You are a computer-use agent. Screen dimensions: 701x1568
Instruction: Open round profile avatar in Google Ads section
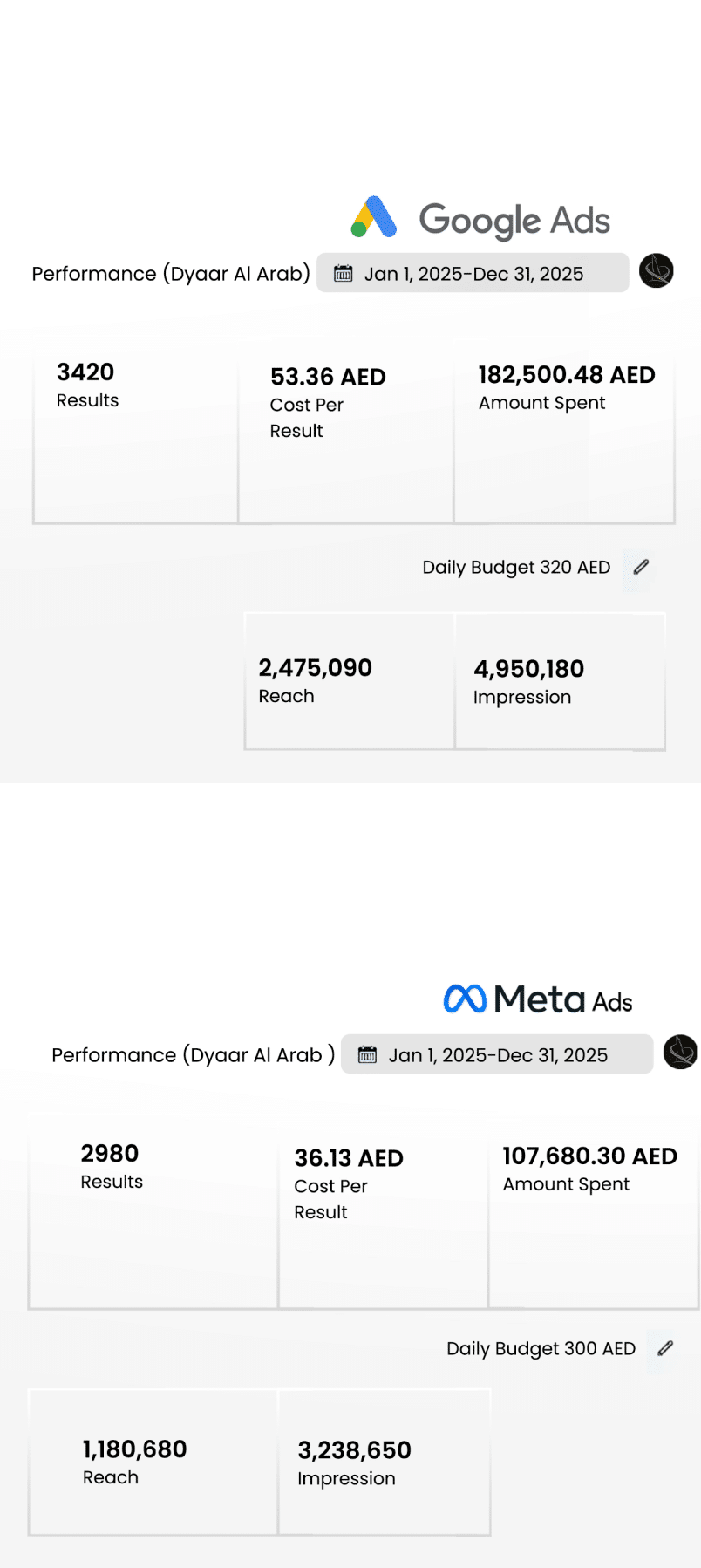tap(656, 271)
